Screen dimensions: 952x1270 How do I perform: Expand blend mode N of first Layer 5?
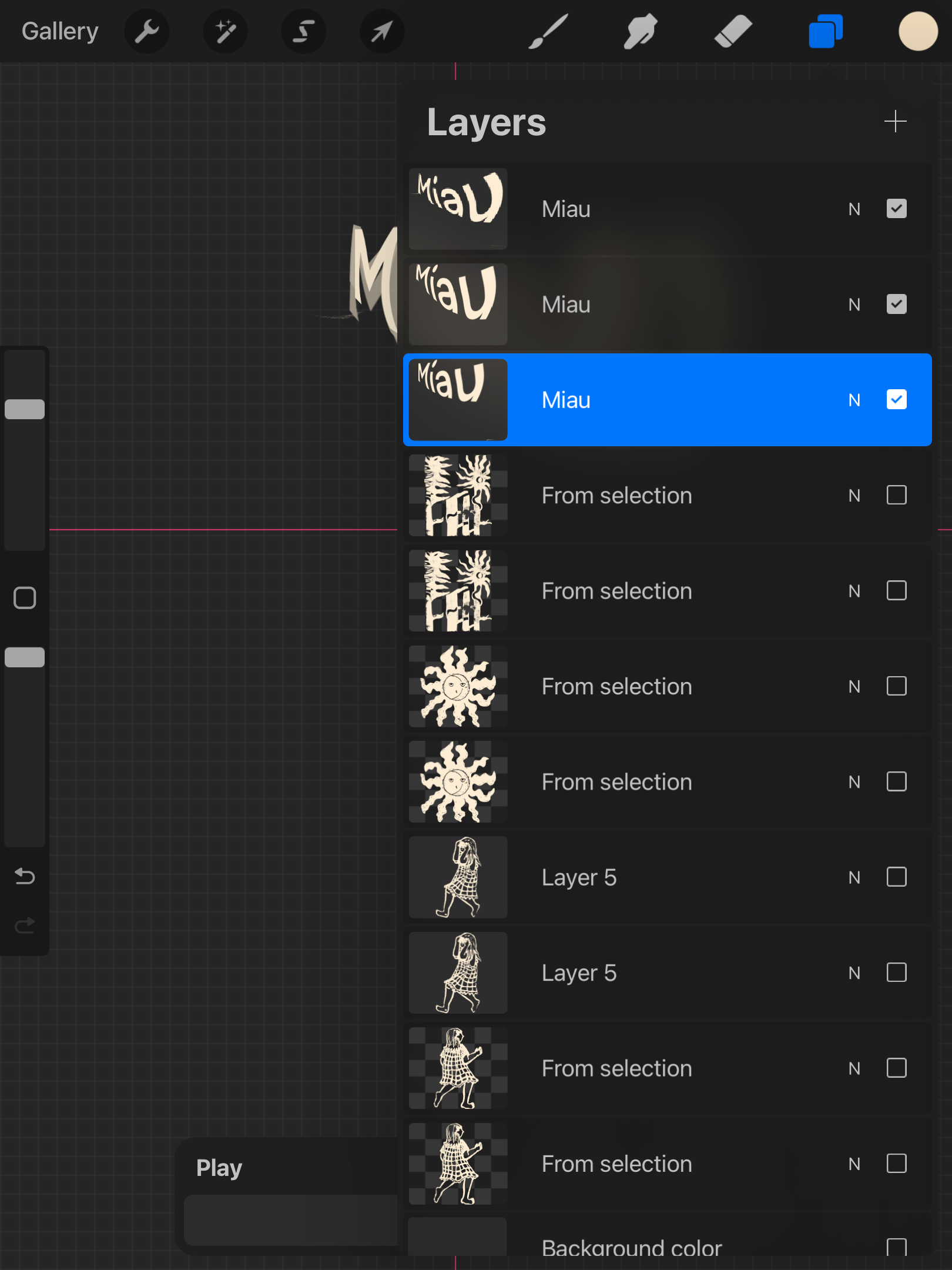(854, 878)
